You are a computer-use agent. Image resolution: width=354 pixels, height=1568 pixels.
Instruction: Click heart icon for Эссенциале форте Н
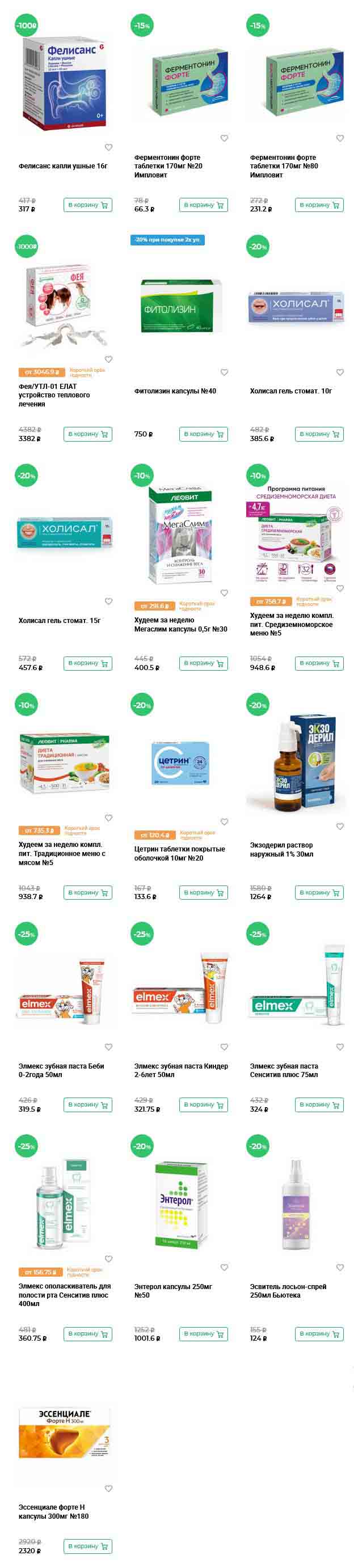[108, 1488]
